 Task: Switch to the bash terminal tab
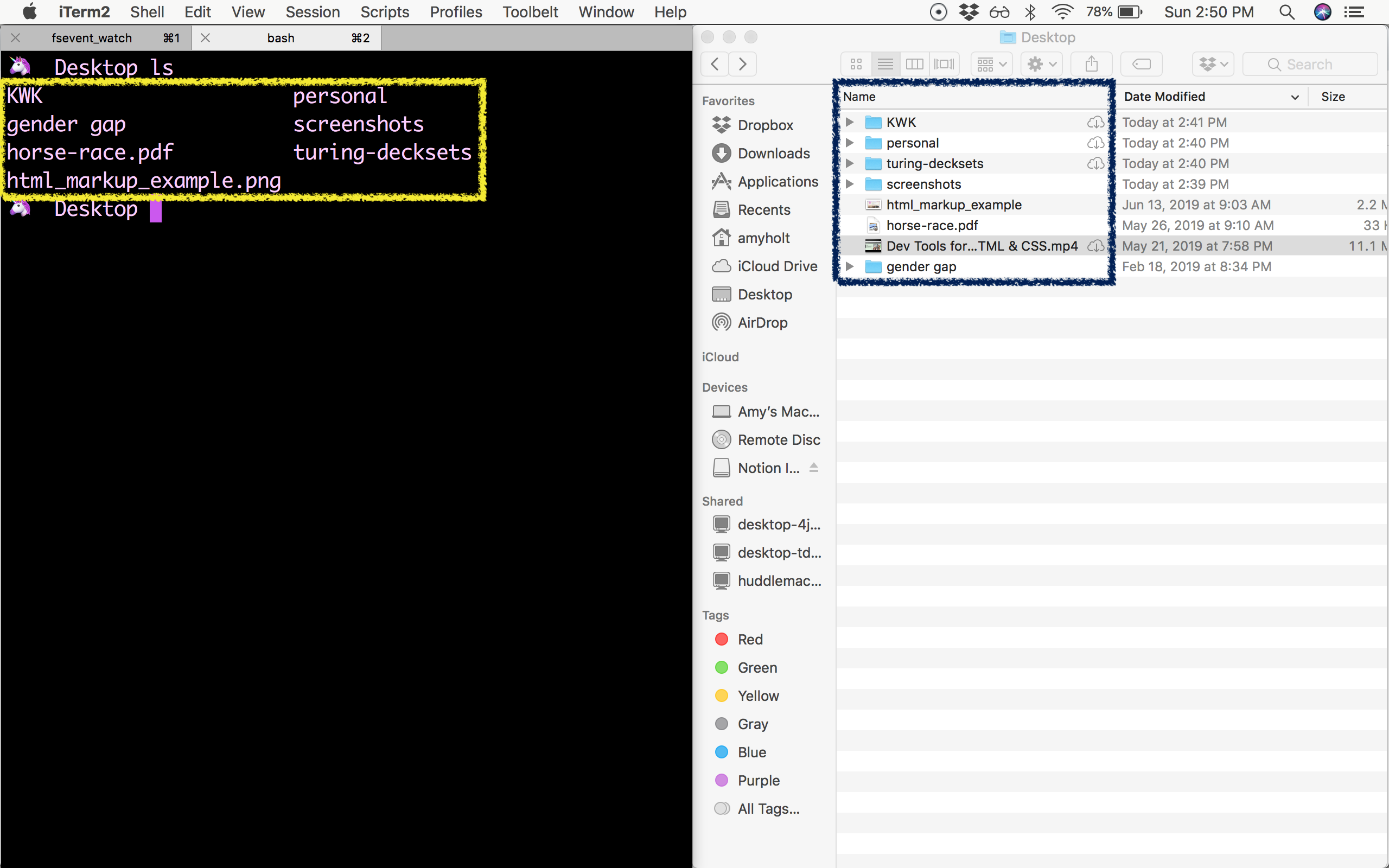point(281,37)
